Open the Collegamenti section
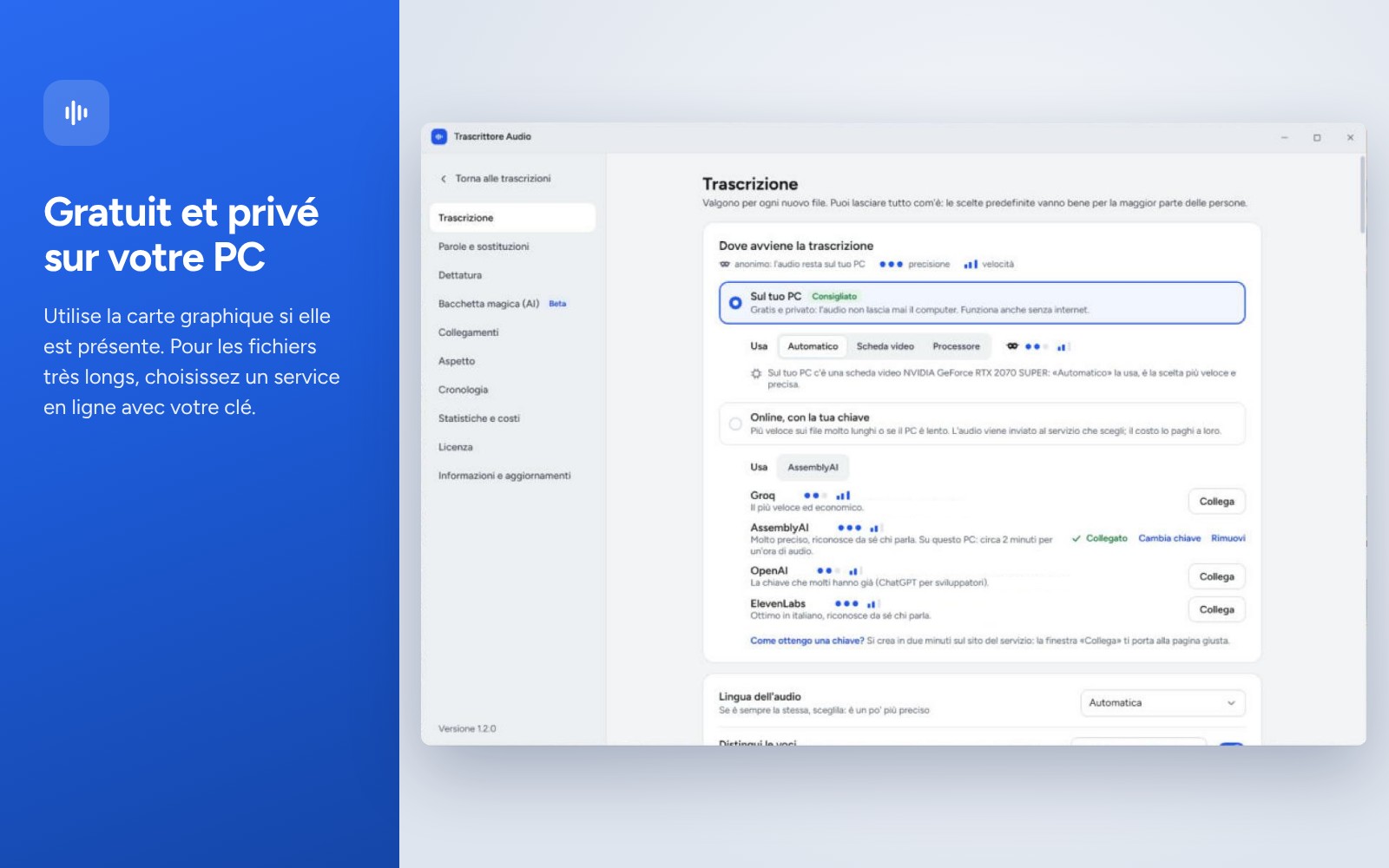 pyautogui.click(x=512, y=332)
